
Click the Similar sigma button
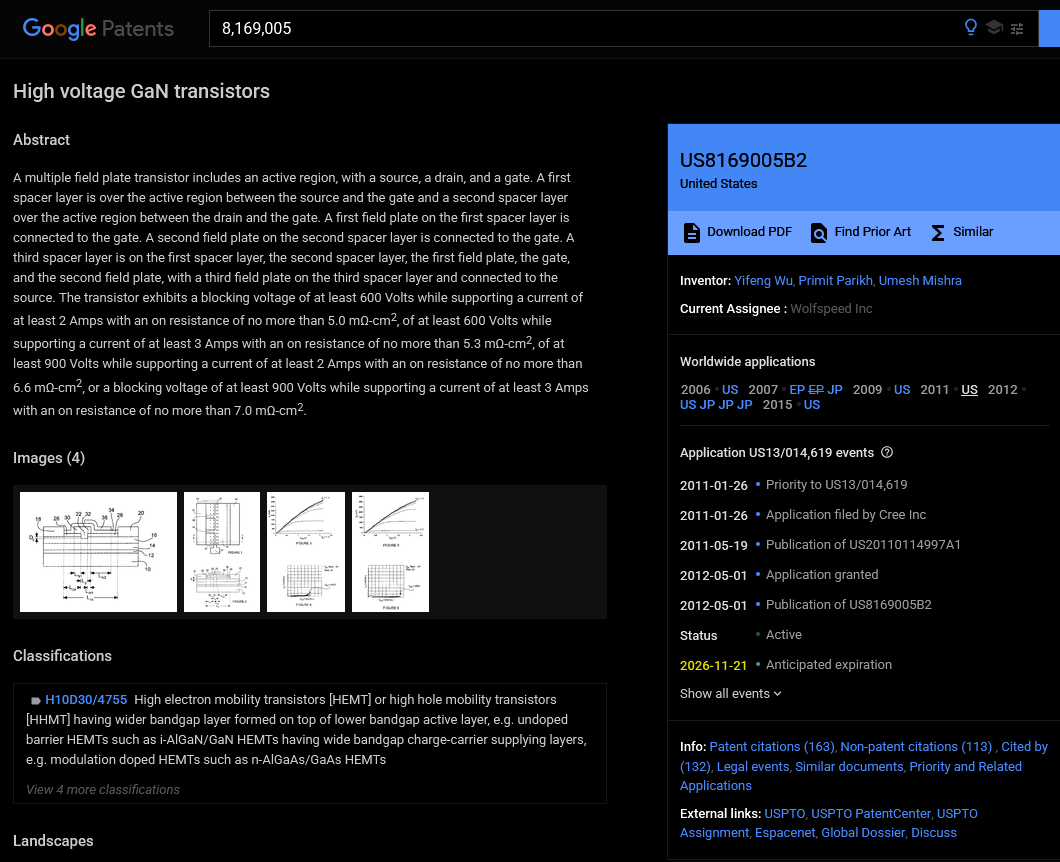[962, 232]
